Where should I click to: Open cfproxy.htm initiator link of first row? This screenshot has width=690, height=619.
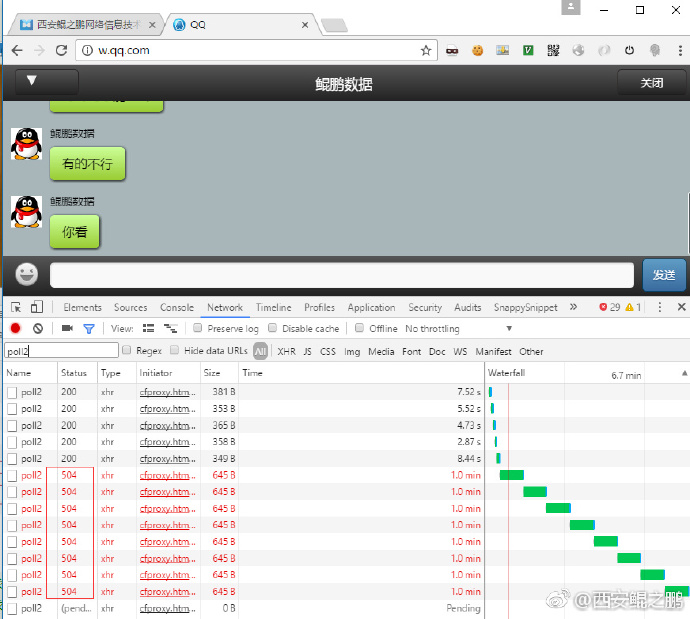pos(167,392)
